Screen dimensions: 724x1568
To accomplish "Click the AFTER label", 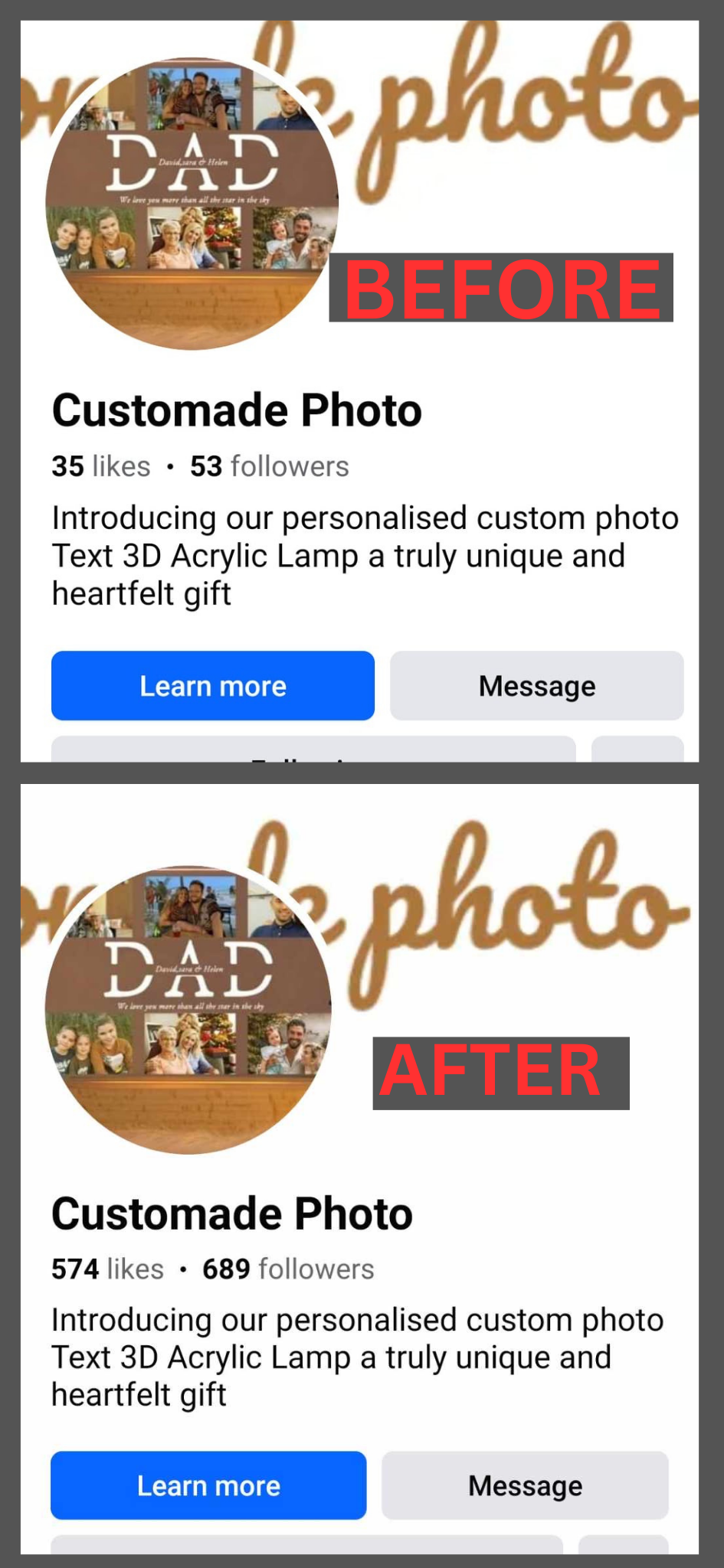I will (x=501, y=1073).
